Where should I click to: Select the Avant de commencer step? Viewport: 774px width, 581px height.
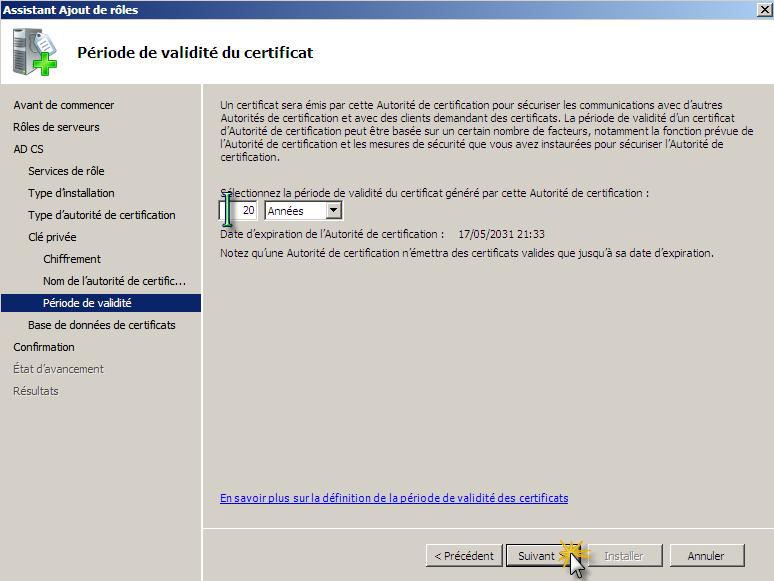pos(64,105)
